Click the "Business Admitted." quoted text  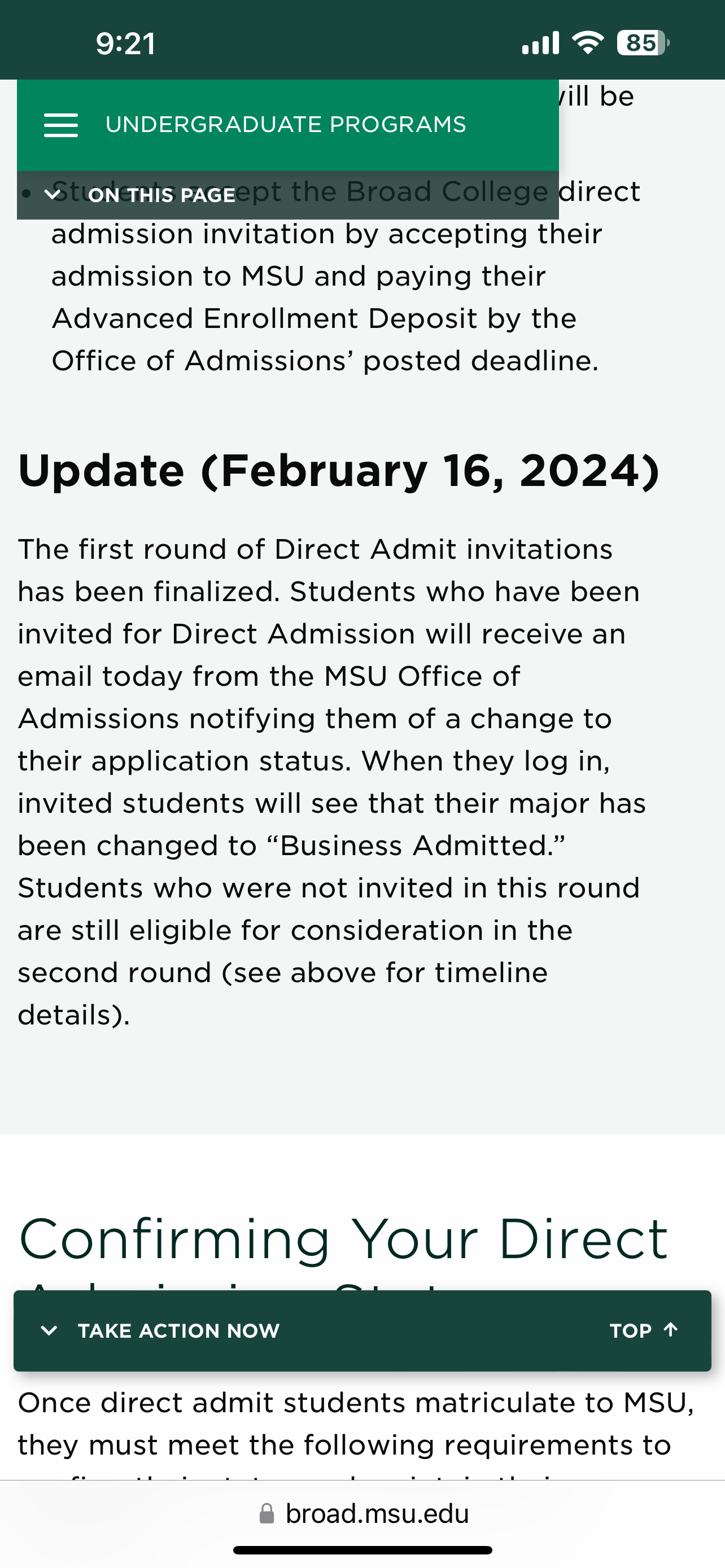(422, 846)
